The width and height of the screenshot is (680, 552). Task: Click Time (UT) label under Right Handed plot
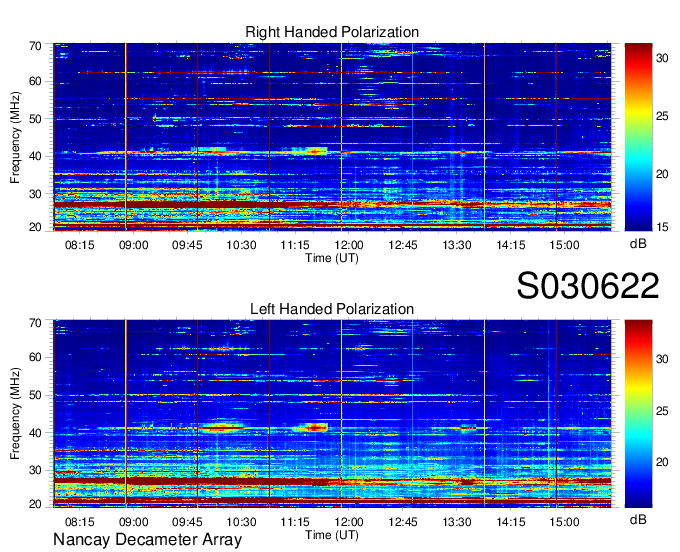point(332,258)
